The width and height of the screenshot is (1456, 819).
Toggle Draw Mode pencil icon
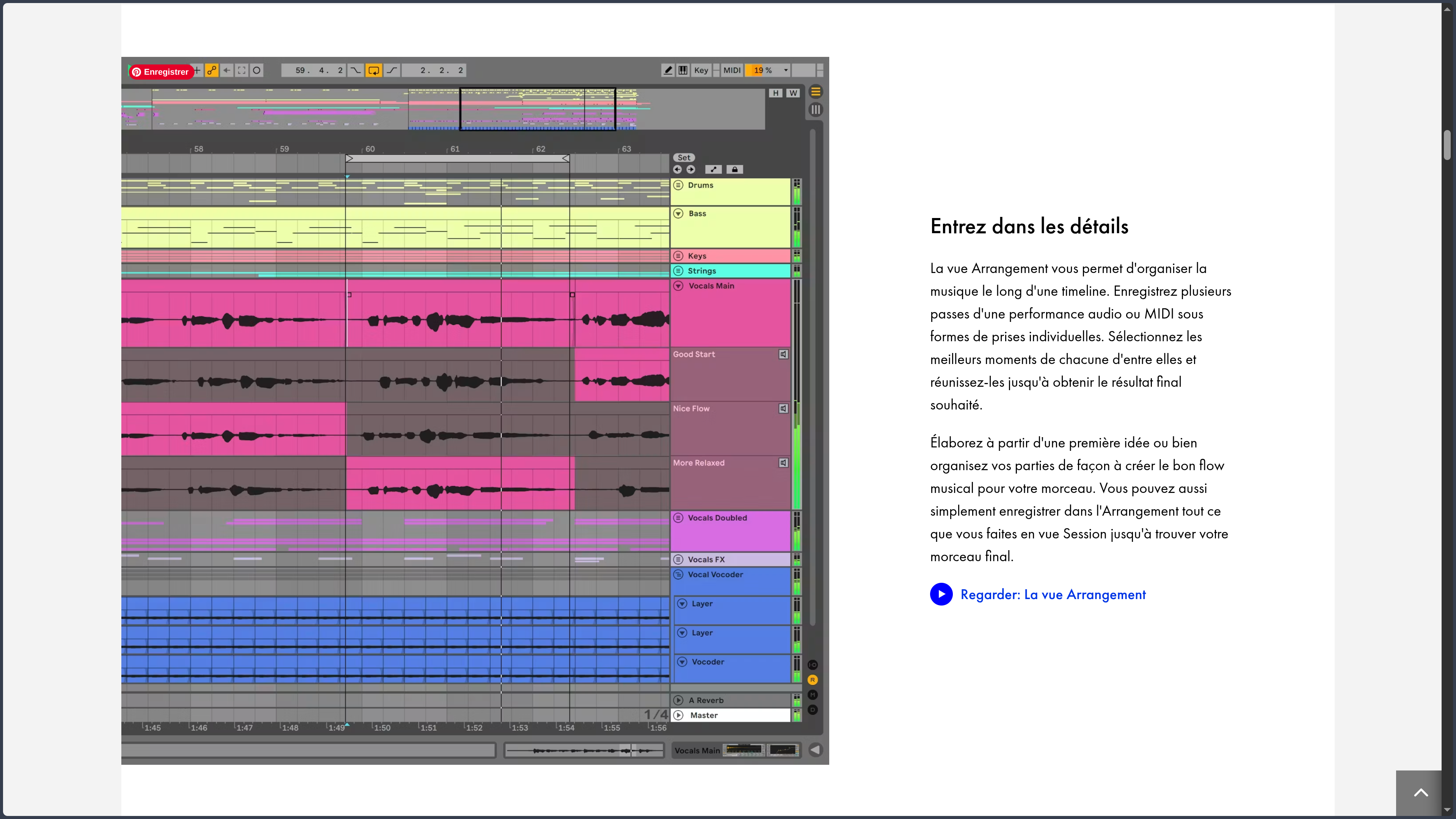[668, 71]
